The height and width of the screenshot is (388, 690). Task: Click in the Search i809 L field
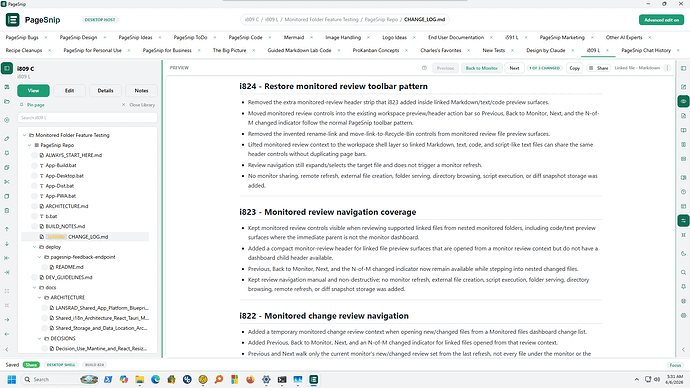tap(87, 118)
